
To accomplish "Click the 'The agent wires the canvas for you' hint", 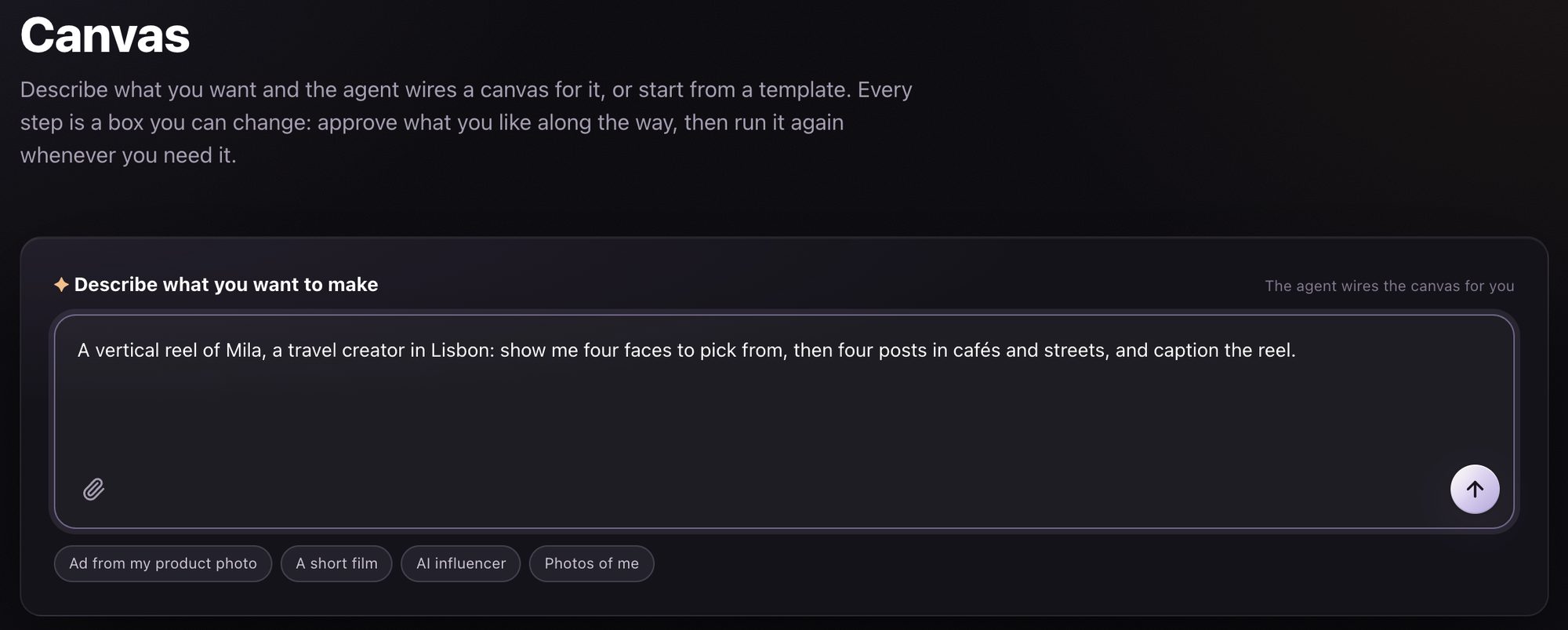I will pyautogui.click(x=1389, y=286).
